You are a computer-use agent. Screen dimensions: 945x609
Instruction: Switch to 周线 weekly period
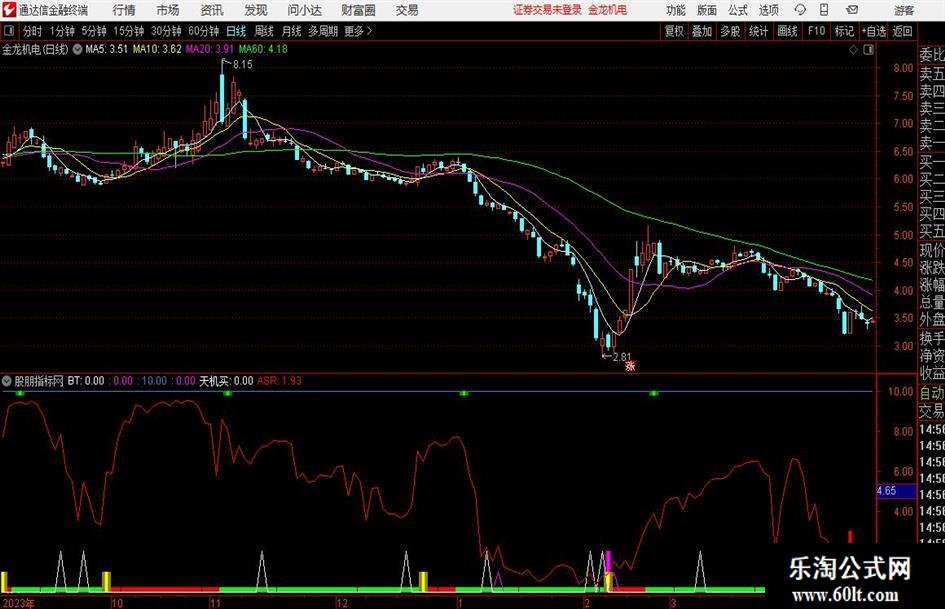pos(263,31)
